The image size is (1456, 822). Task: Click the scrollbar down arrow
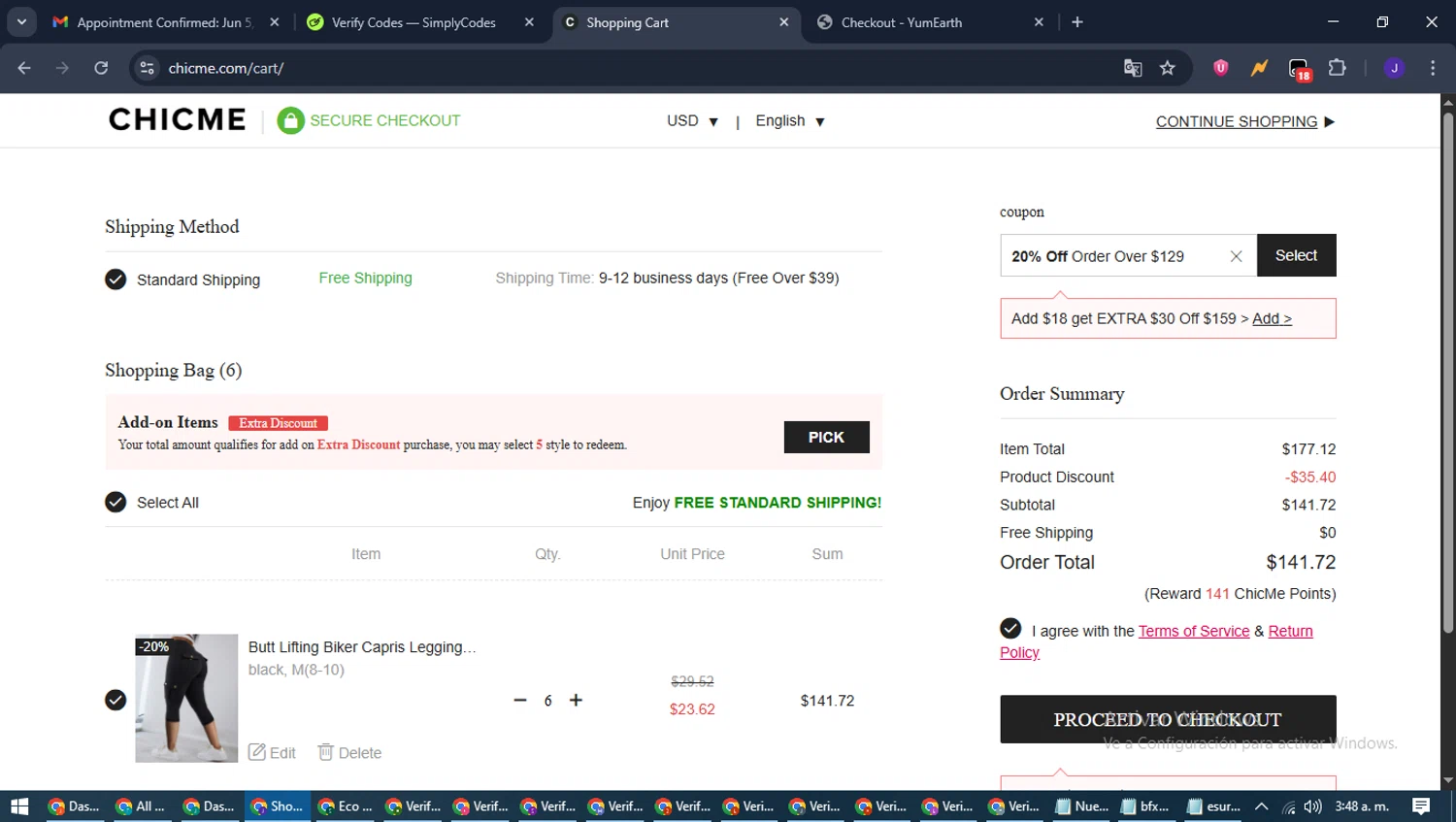[1447, 780]
